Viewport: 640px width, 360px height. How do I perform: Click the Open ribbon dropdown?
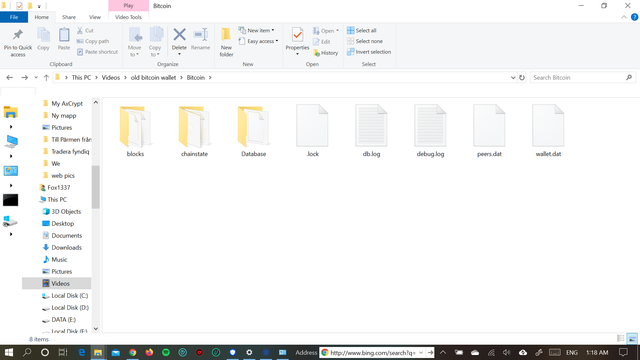click(x=326, y=31)
